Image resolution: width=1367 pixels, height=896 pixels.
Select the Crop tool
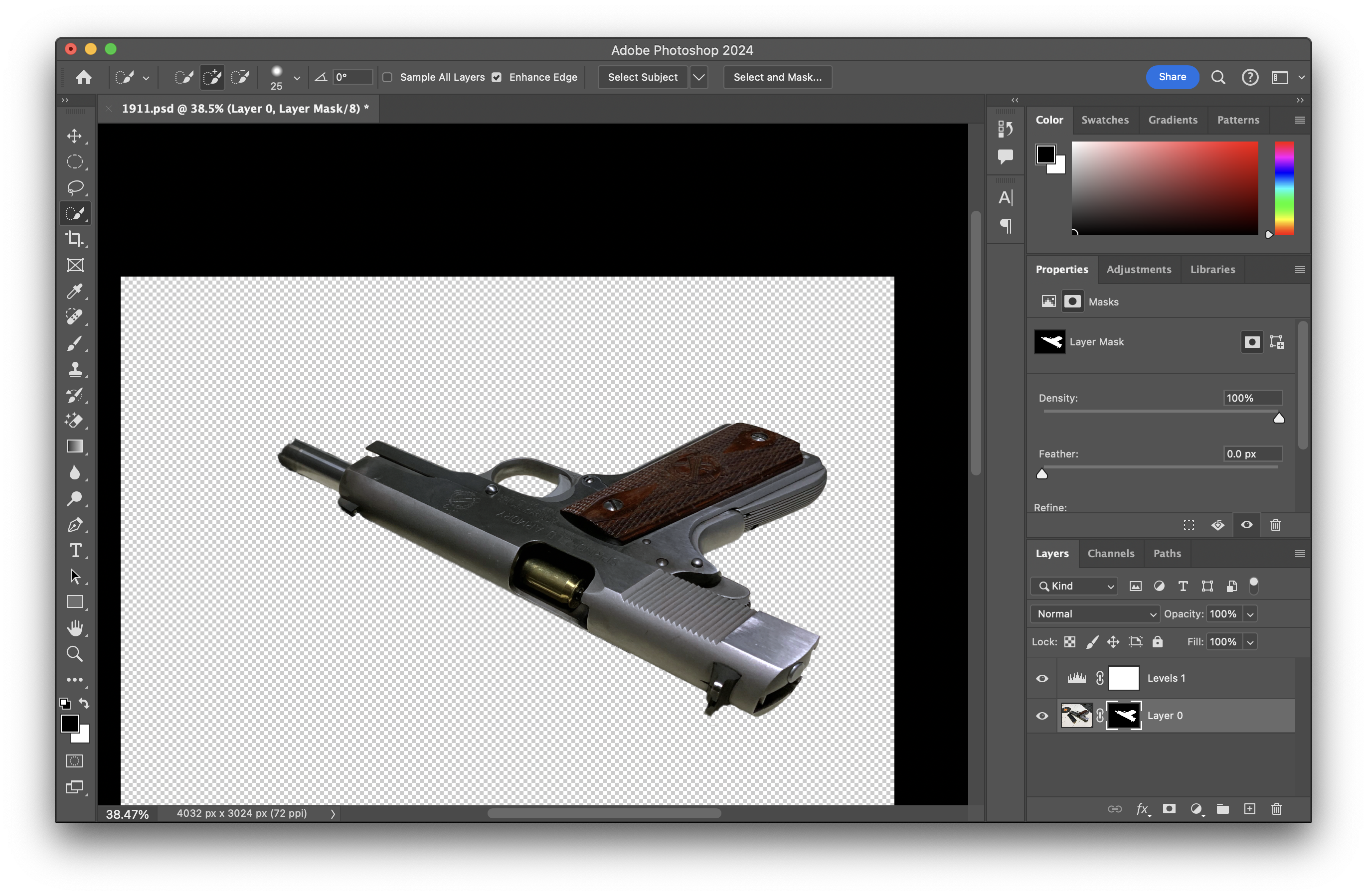pyautogui.click(x=74, y=239)
